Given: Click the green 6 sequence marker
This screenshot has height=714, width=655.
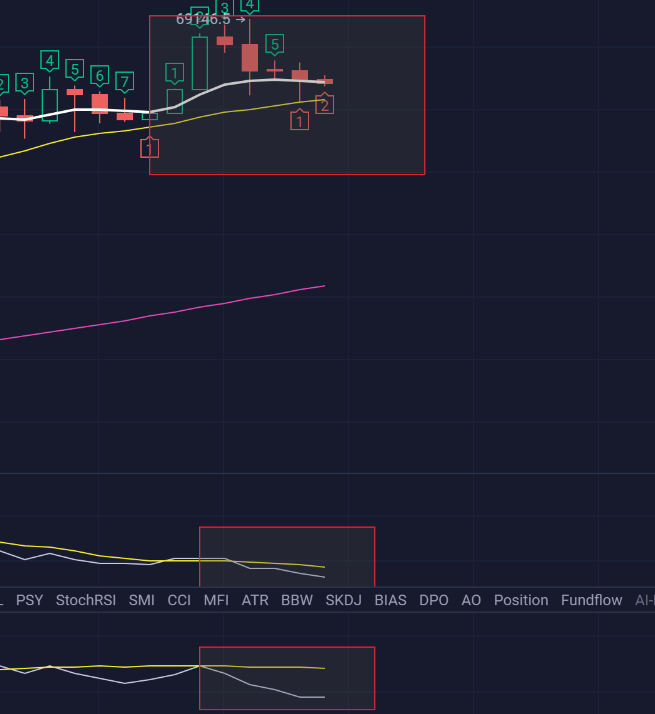Looking at the screenshot, I should tap(100, 76).
